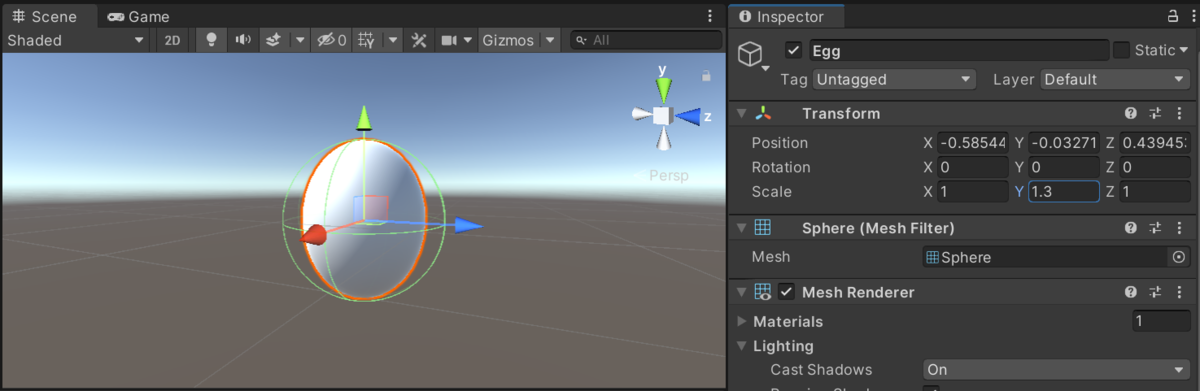This screenshot has height=391, width=1200.
Task: Open Transform preset settings icon
Action: tap(1154, 113)
